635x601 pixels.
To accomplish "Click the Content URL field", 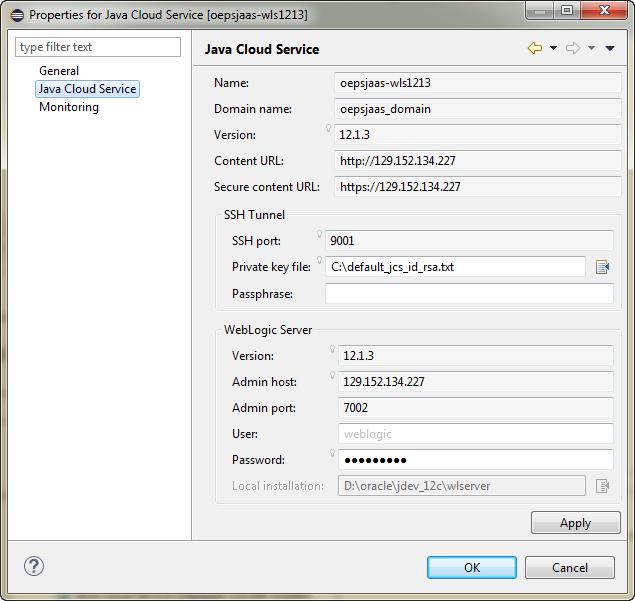I will pyautogui.click(x=478, y=160).
